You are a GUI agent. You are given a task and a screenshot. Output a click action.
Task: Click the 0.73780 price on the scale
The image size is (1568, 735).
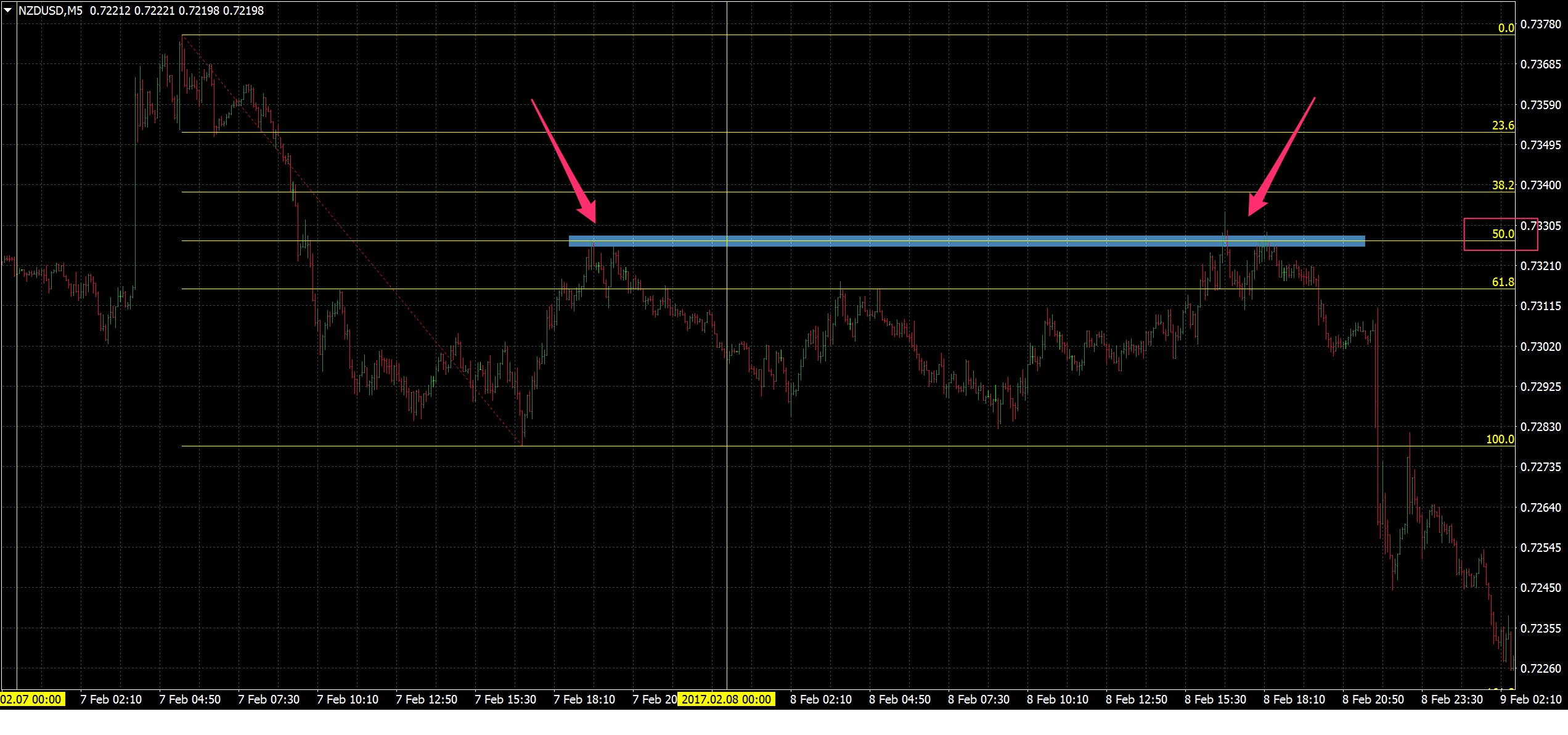(x=1541, y=24)
